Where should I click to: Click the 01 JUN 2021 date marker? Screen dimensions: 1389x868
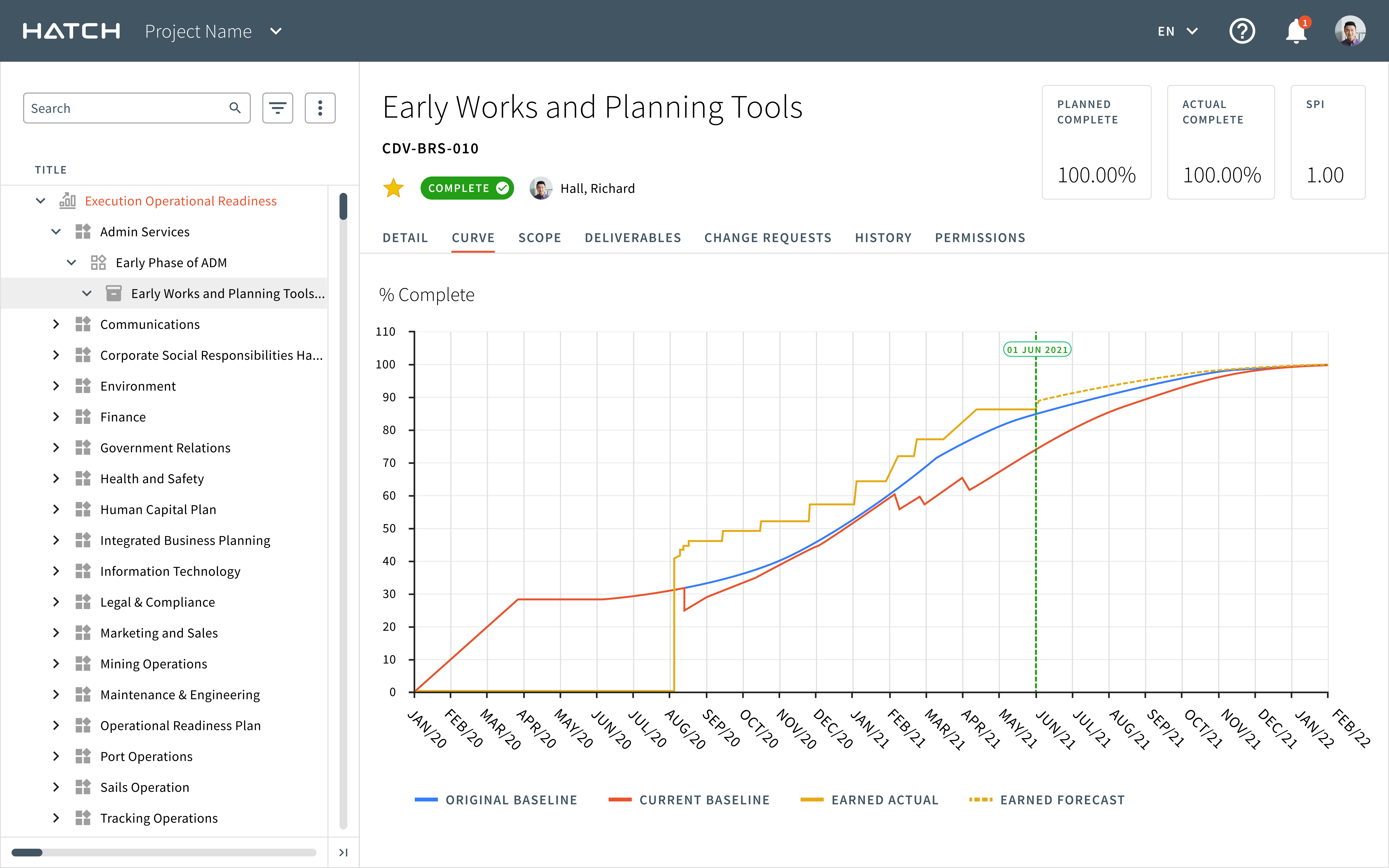click(1037, 350)
